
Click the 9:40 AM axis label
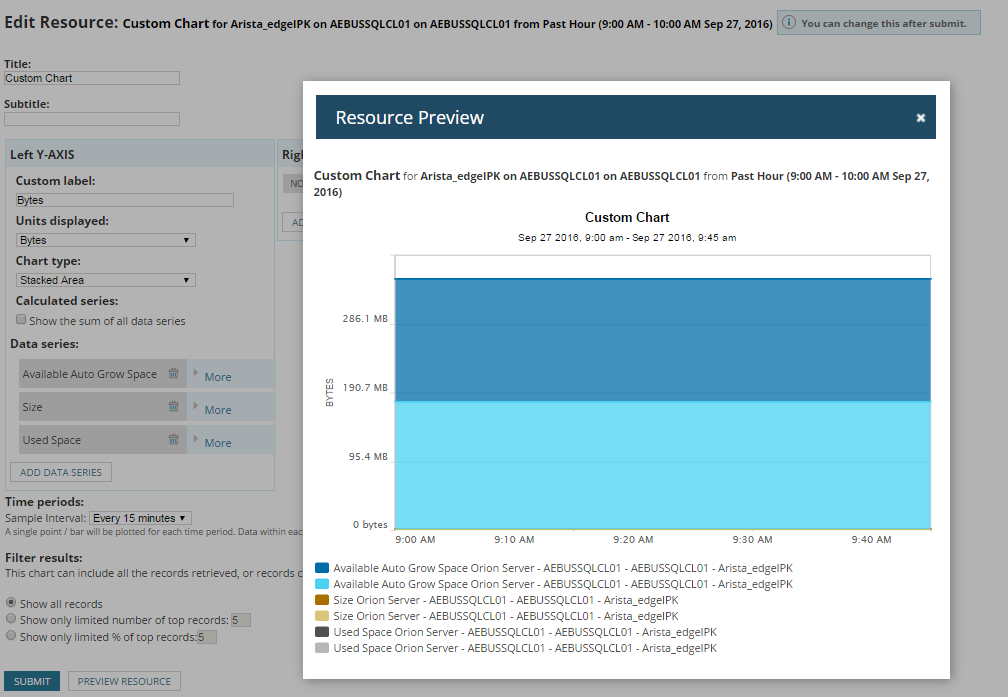point(871,539)
